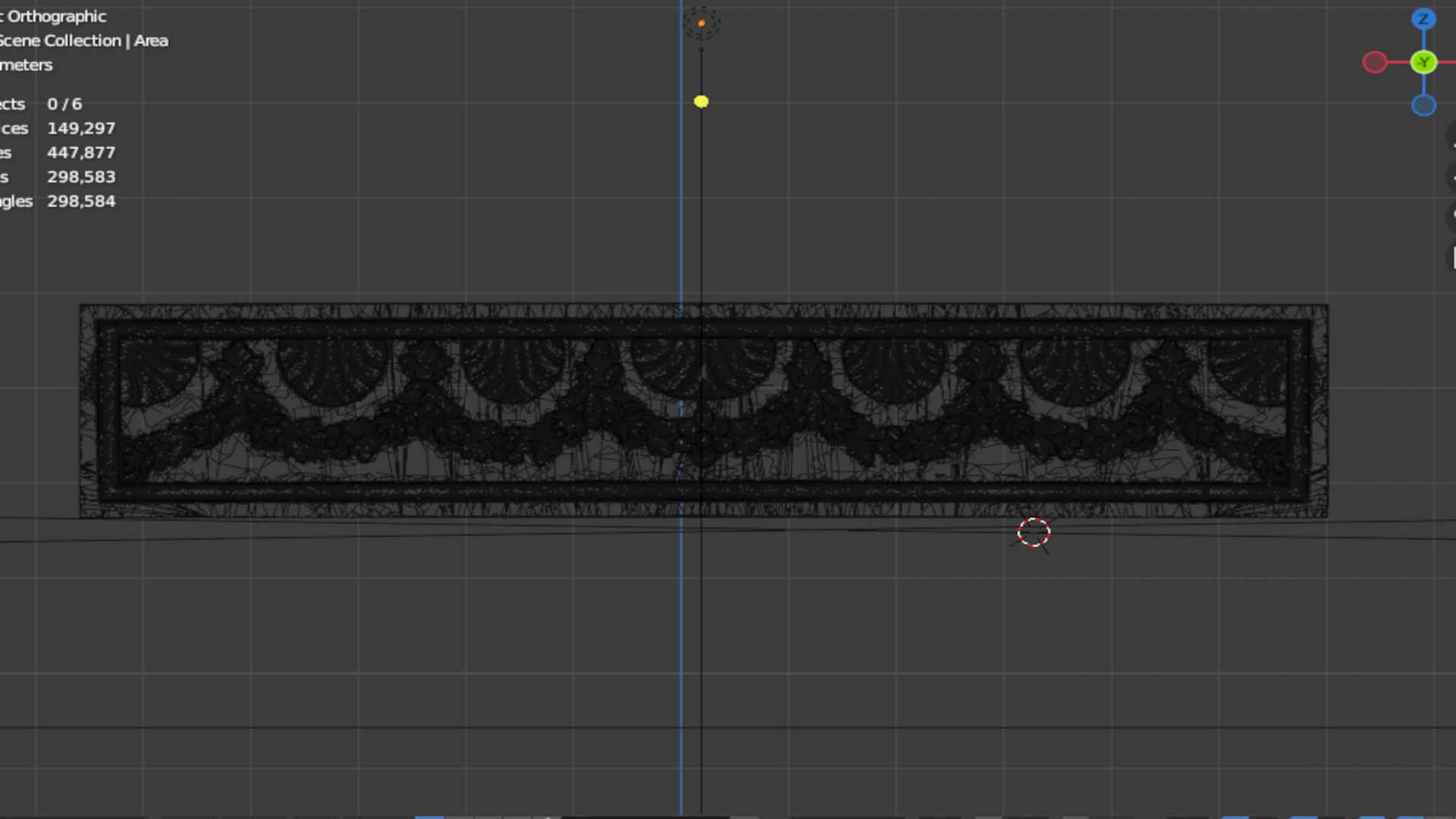Click the second navigation button at the right edge

[x=1451, y=177]
